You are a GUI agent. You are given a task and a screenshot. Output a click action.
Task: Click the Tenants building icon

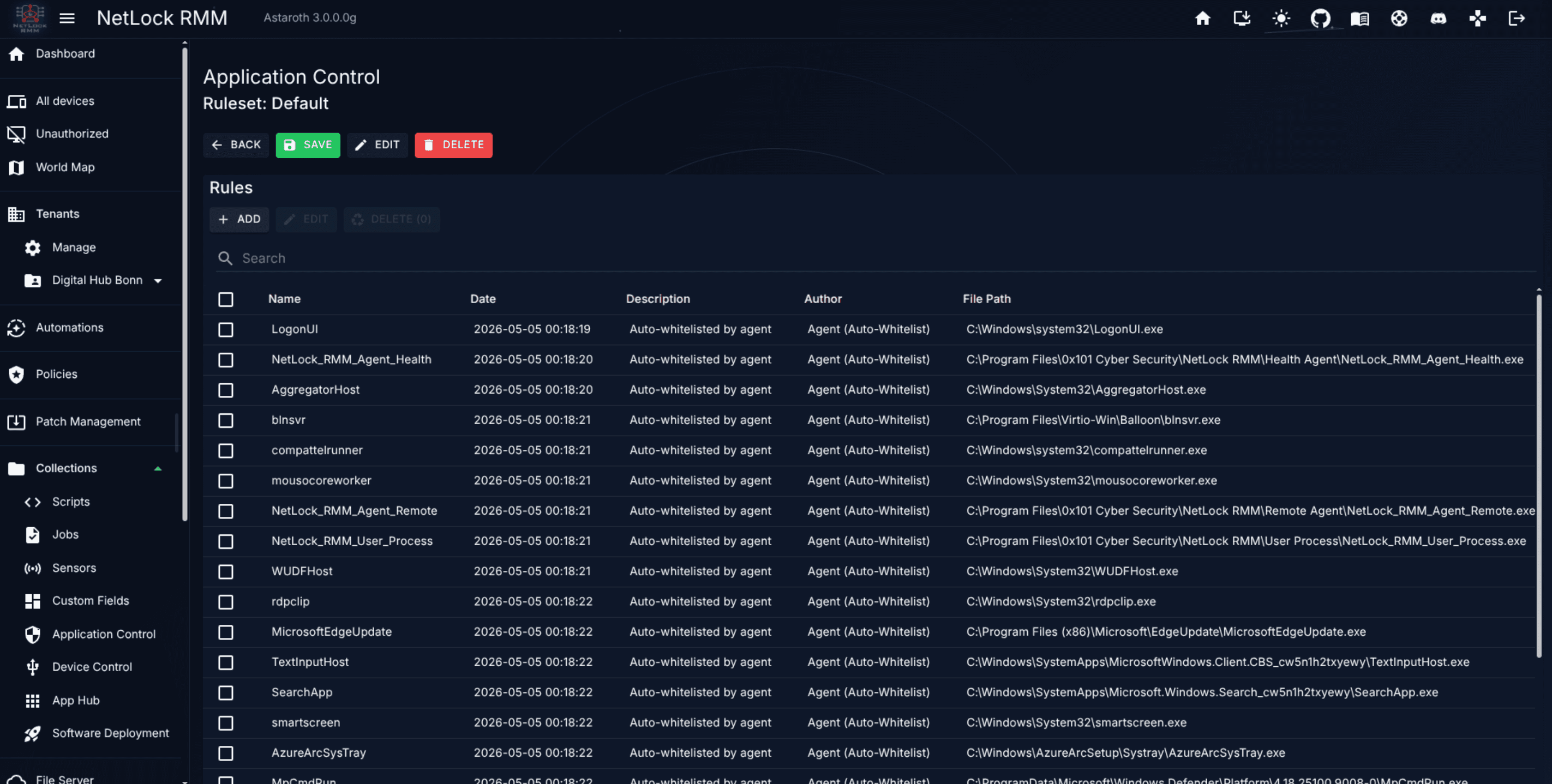point(16,214)
